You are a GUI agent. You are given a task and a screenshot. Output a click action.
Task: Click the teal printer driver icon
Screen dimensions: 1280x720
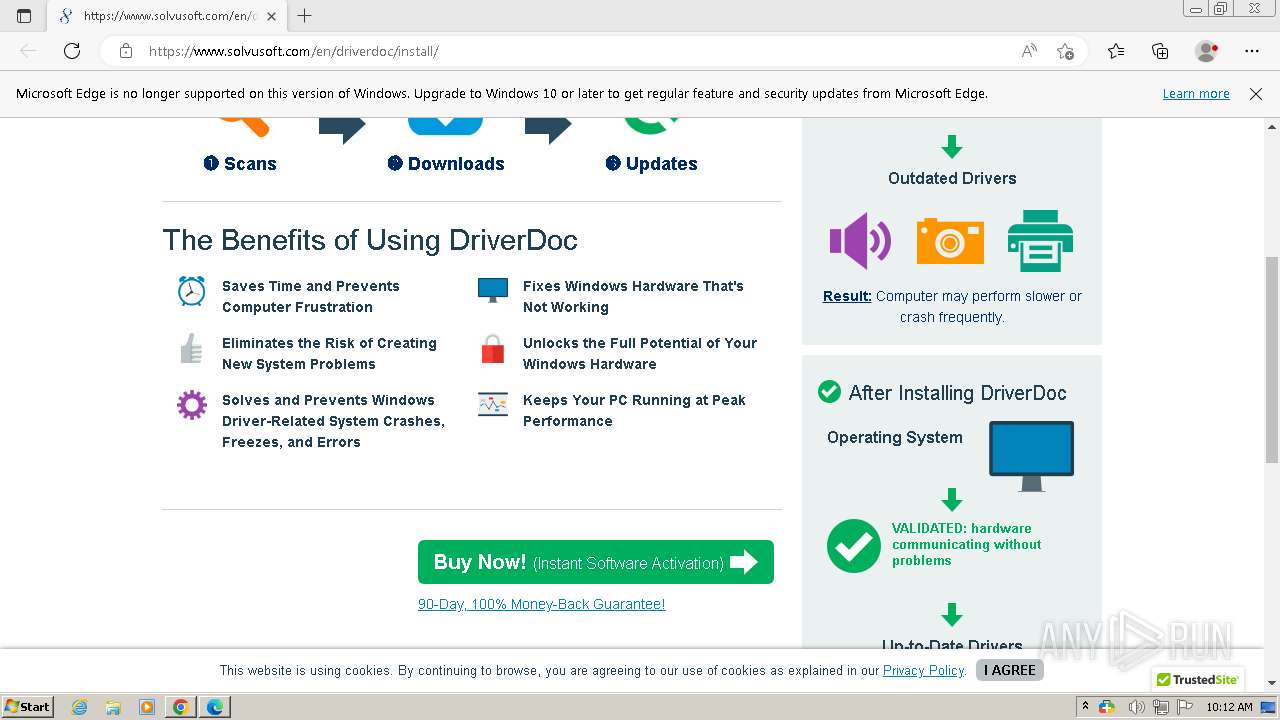[1040, 241]
